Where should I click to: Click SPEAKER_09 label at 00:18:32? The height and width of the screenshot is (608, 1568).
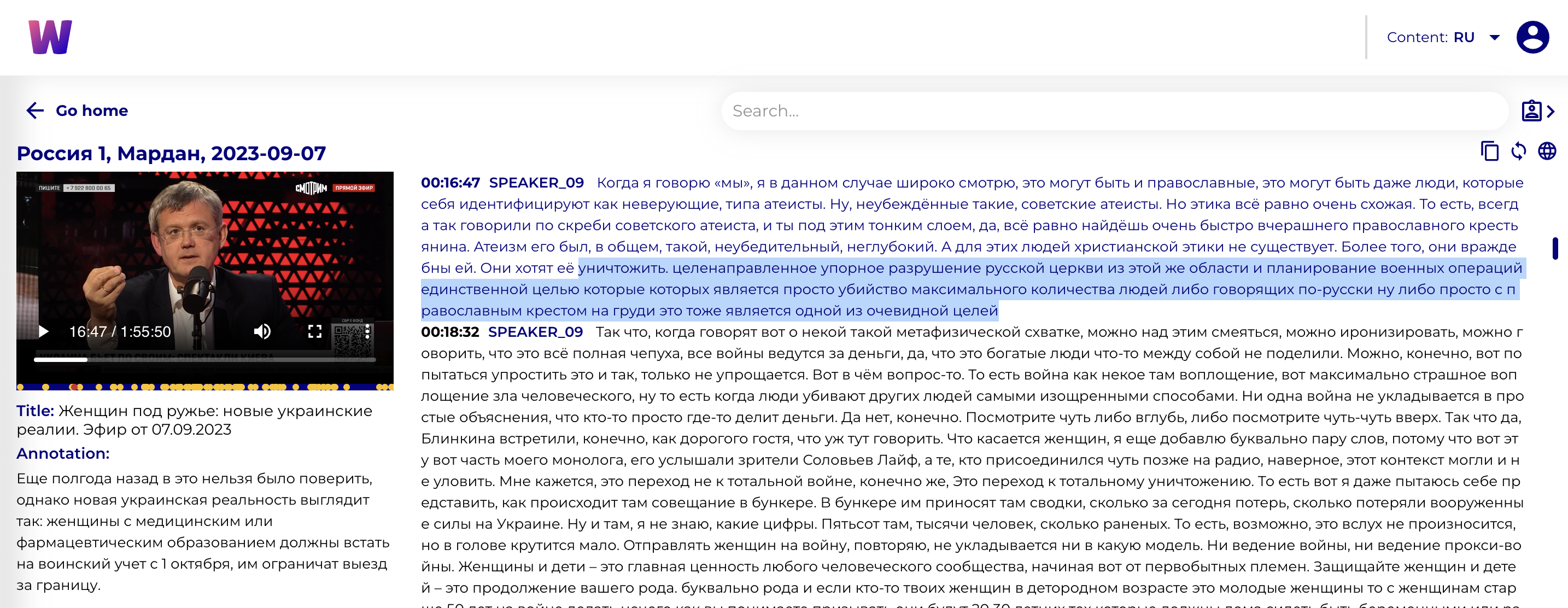pos(535,332)
